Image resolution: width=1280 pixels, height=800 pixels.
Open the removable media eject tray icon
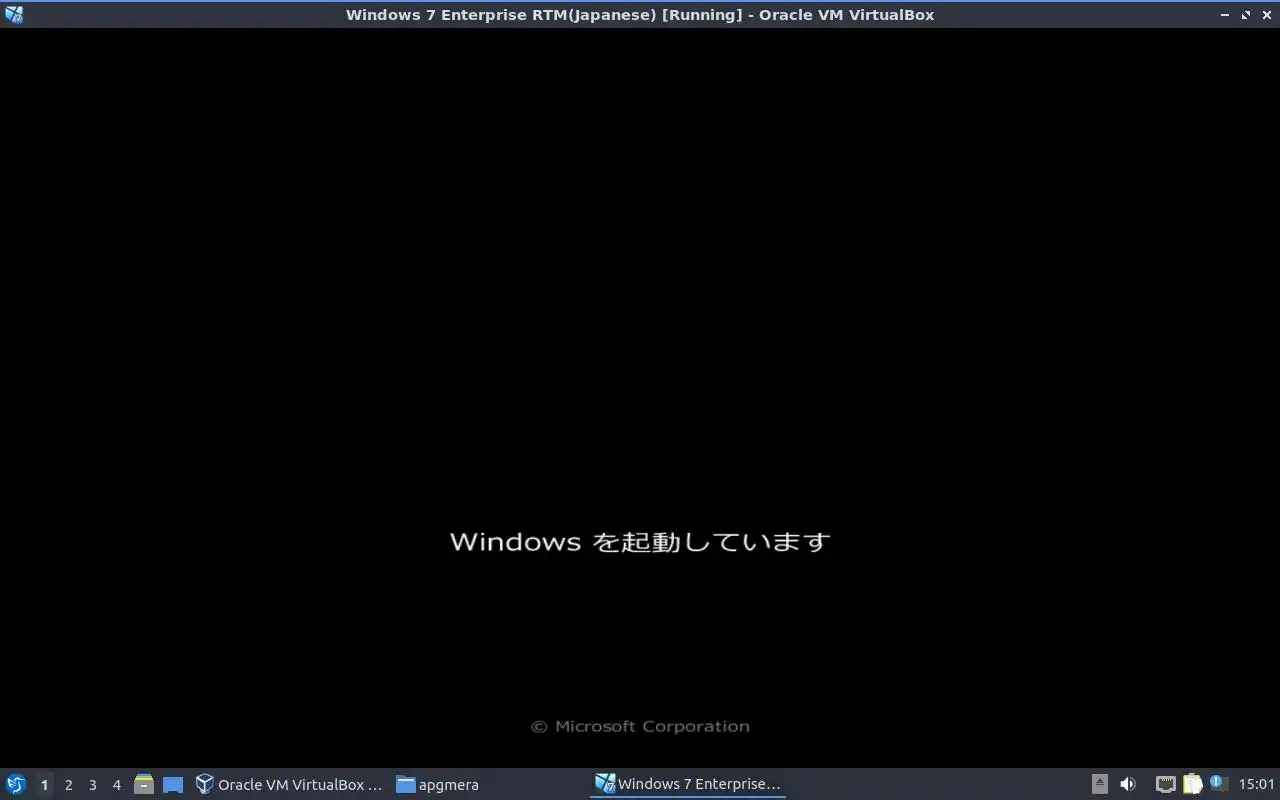[1100, 784]
